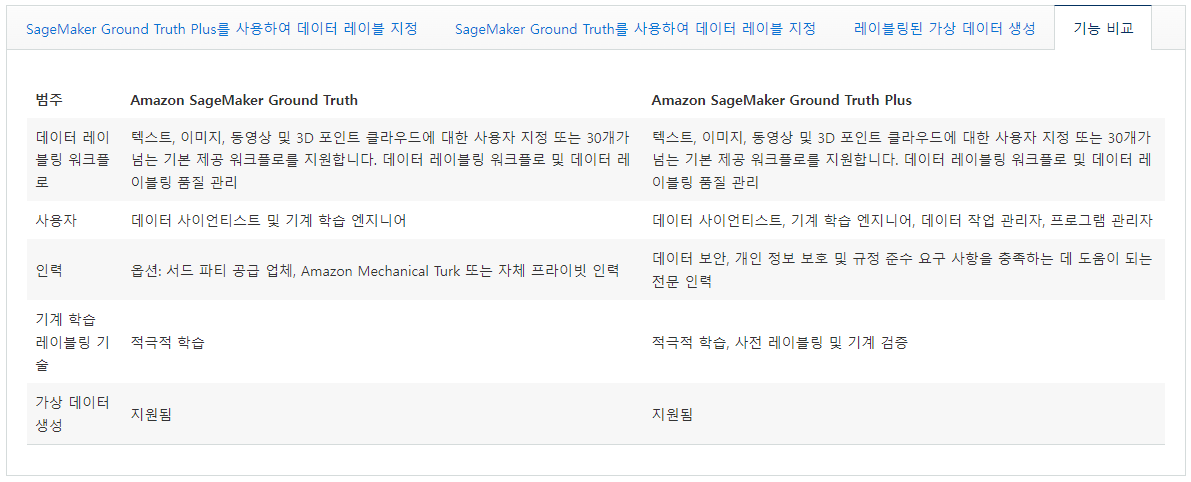Click the 지원됨 cell under Ground Truth column

[x=150, y=414]
